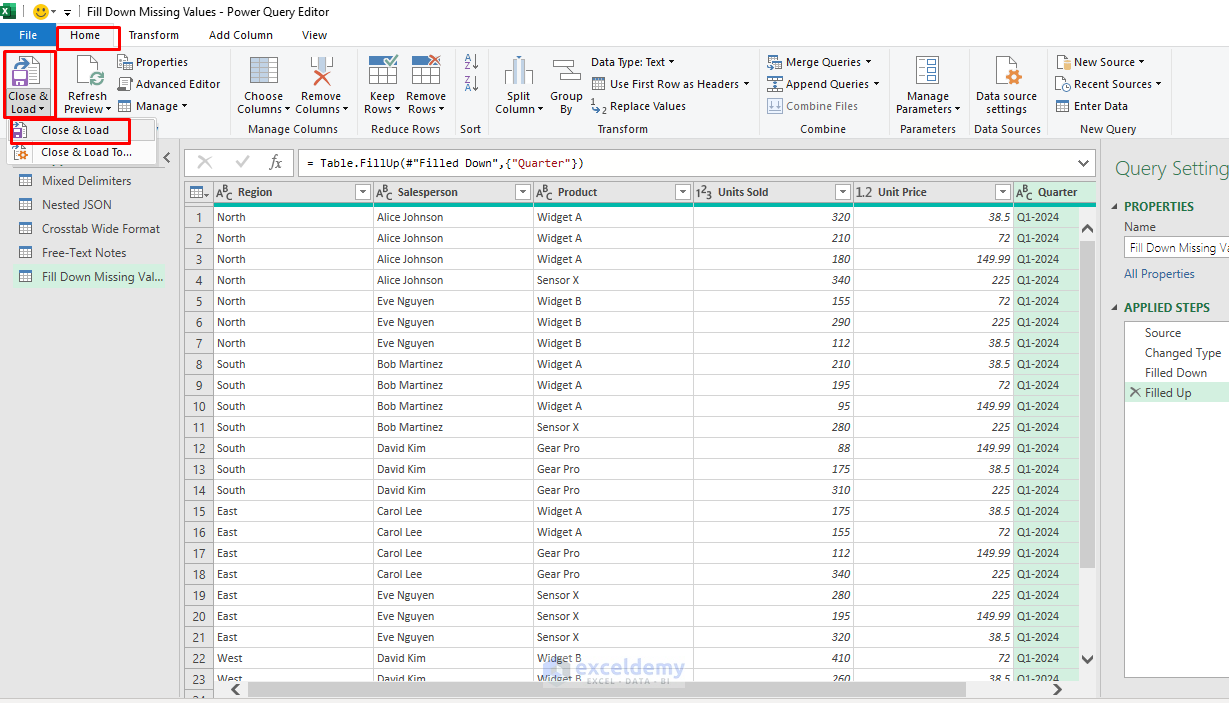Click Use First Row as Headers
Image resolution: width=1229 pixels, height=703 pixels.
[670, 84]
